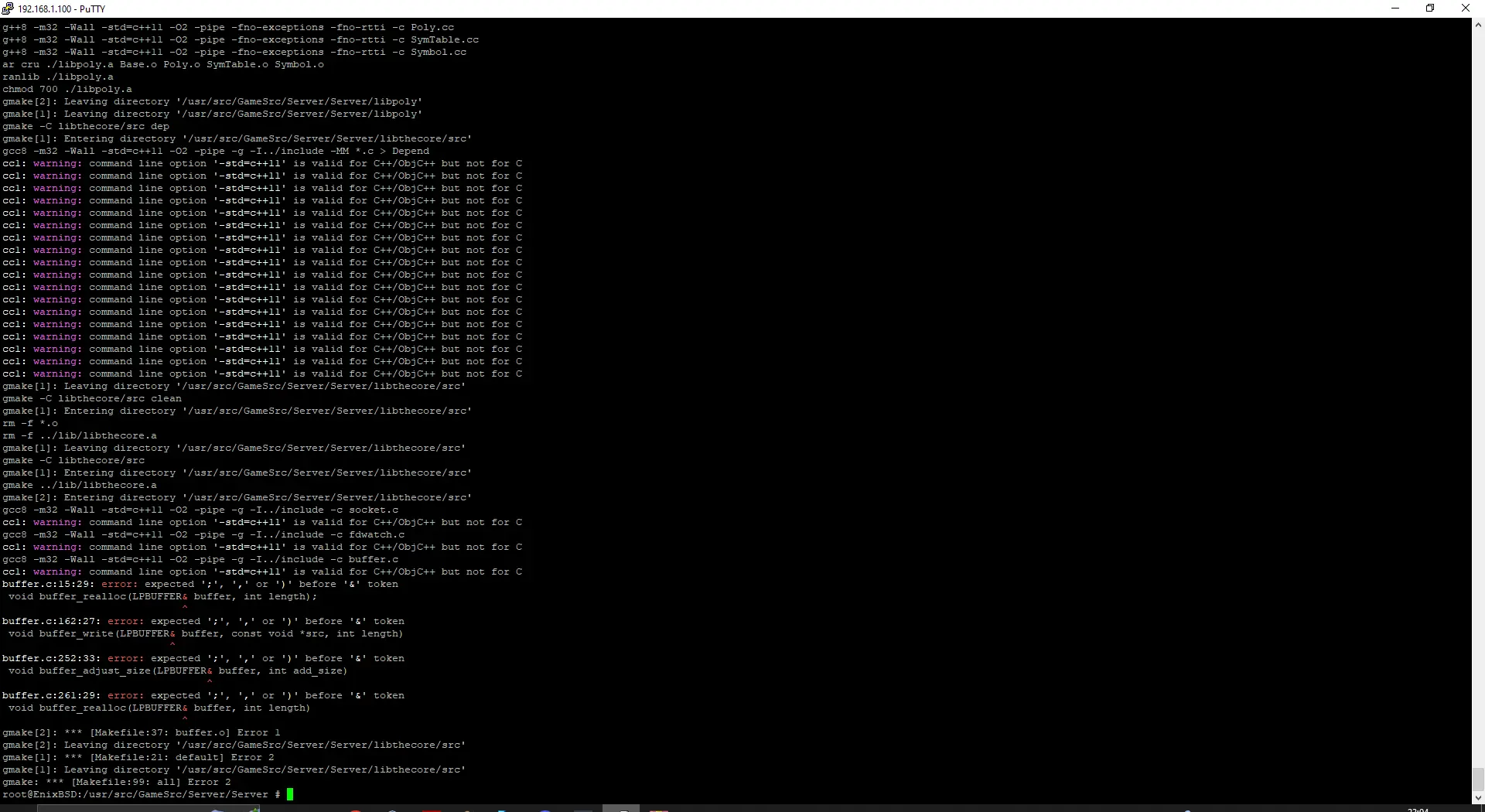This screenshot has width=1485, height=812.
Task: Click the scrollbar down arrow
Action: coord(1478,797)
